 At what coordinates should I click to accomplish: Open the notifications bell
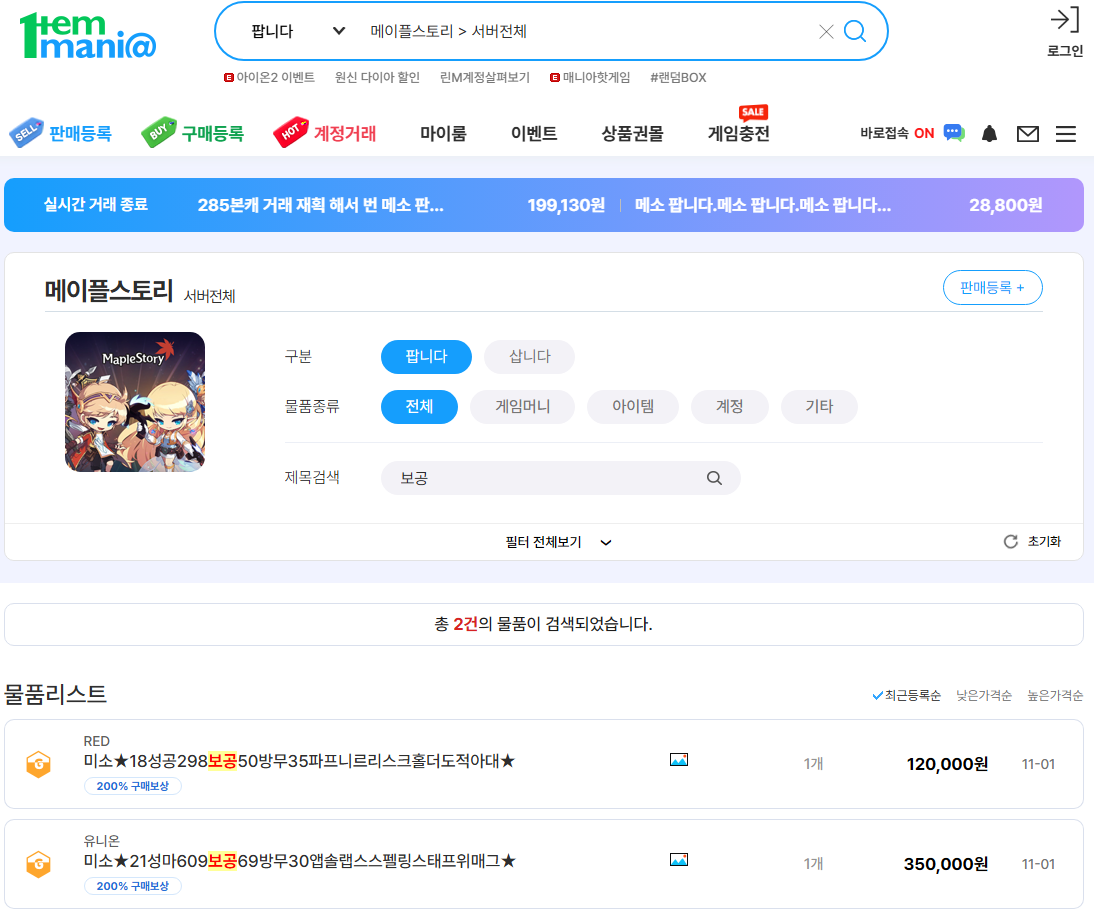tap(989, 133)
